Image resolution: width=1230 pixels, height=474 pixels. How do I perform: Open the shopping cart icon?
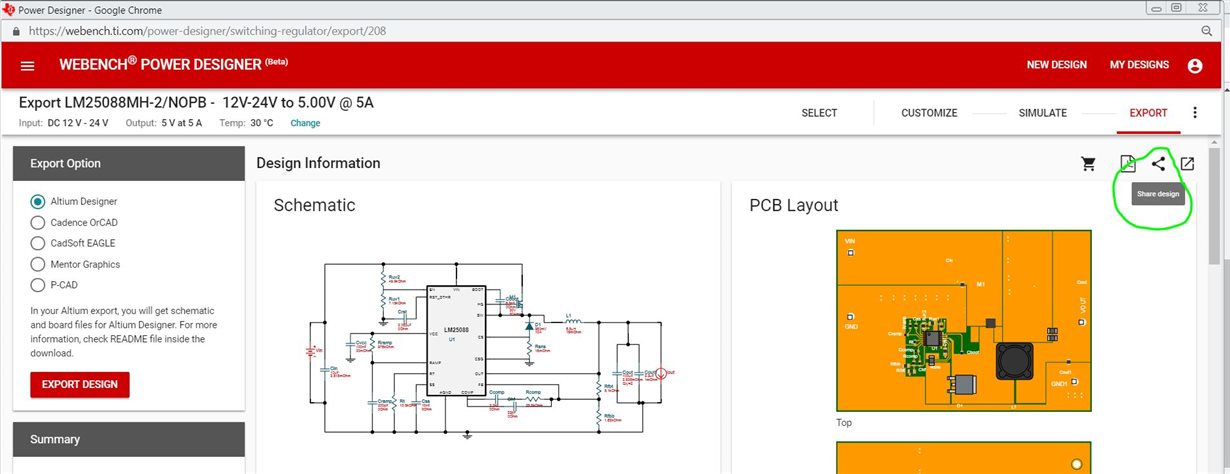[1089, 164]
